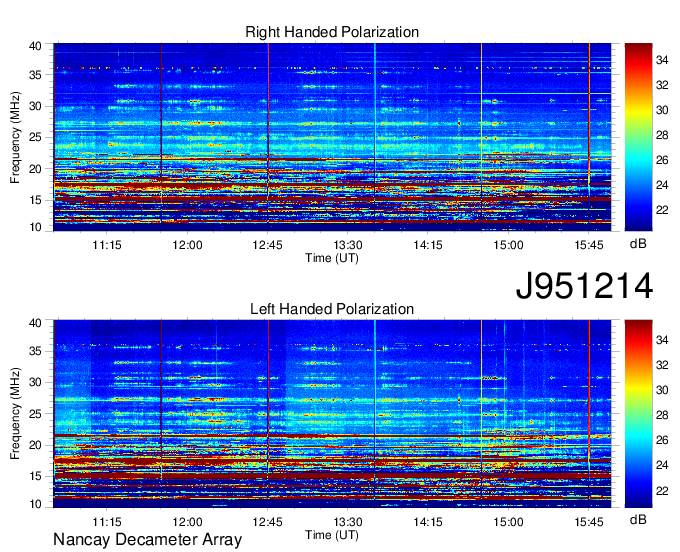Click "Time (UT)" label under the Left Handed plot

point(332,535)
